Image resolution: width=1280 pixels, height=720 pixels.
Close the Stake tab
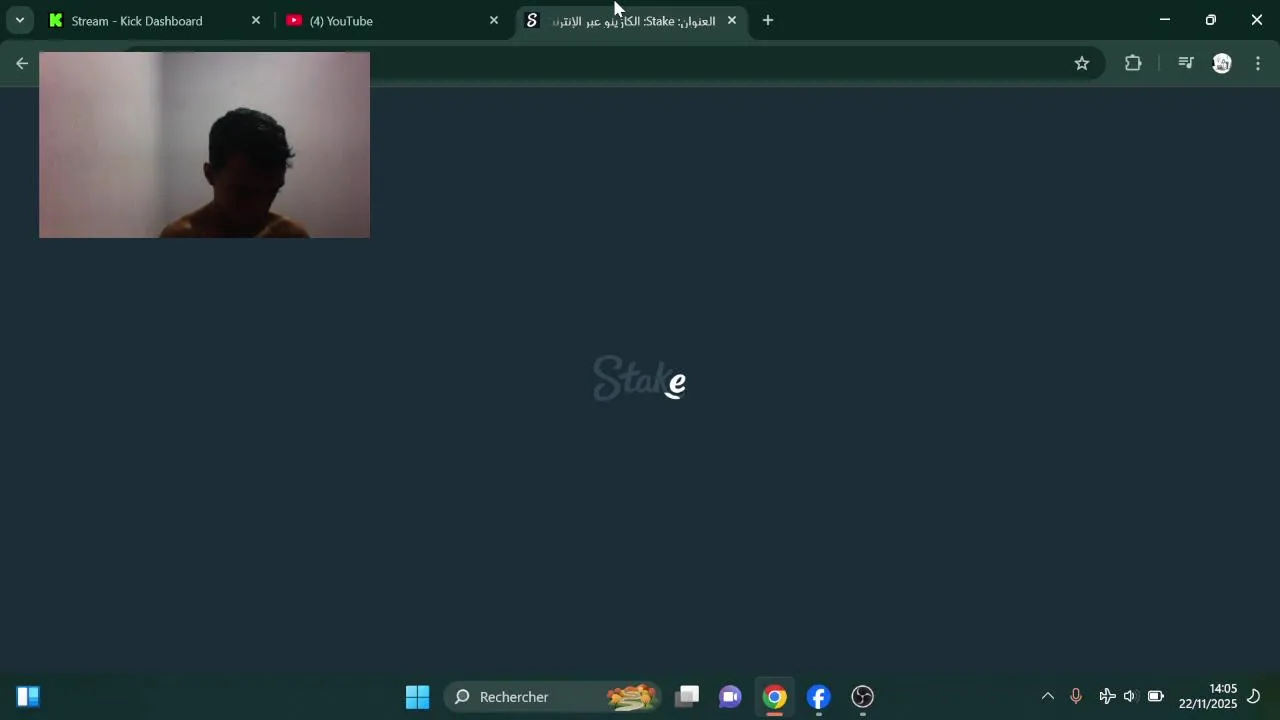(x=731, y=20)
